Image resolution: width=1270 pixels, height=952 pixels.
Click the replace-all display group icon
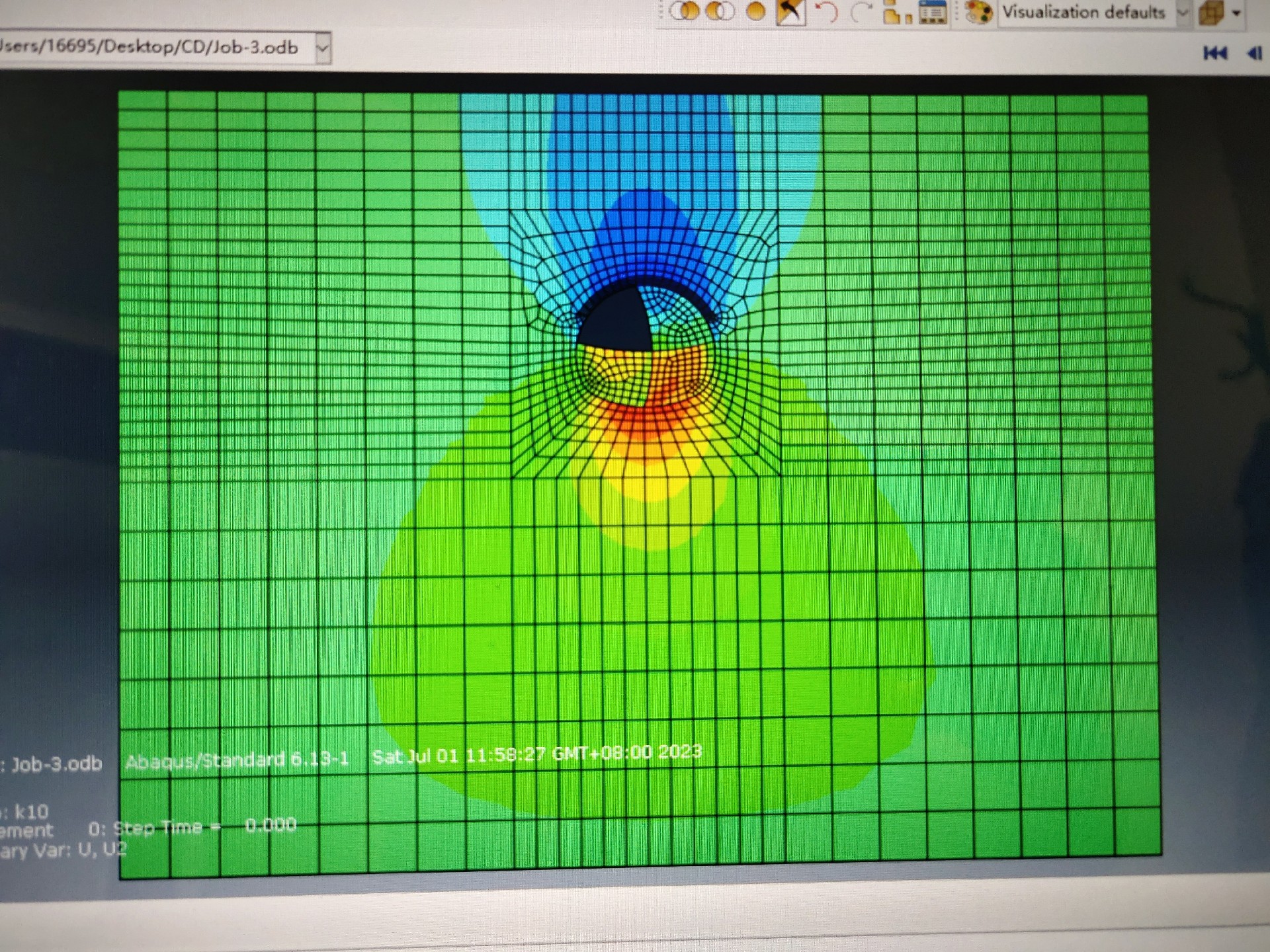(x=756, y=11)
